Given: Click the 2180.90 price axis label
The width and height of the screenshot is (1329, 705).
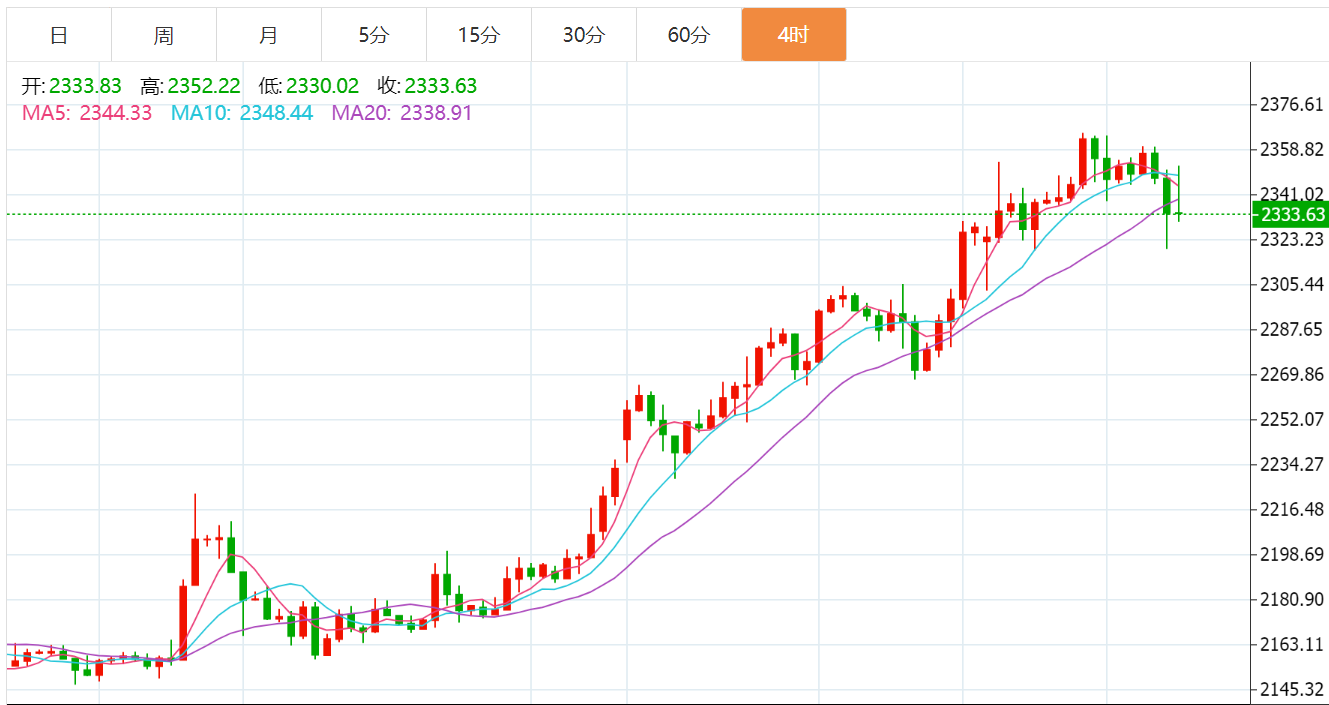Looking at the screenshot, I should (1292, 600).
